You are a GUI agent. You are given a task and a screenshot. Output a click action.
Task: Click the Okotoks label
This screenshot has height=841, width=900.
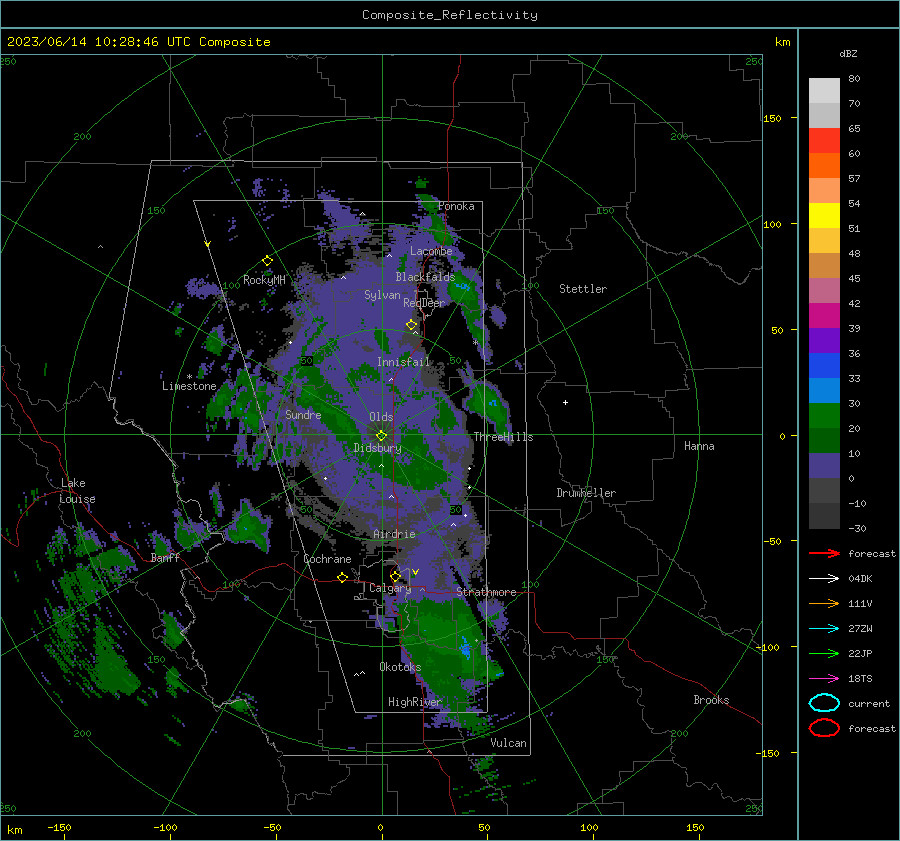click(400, 667)
